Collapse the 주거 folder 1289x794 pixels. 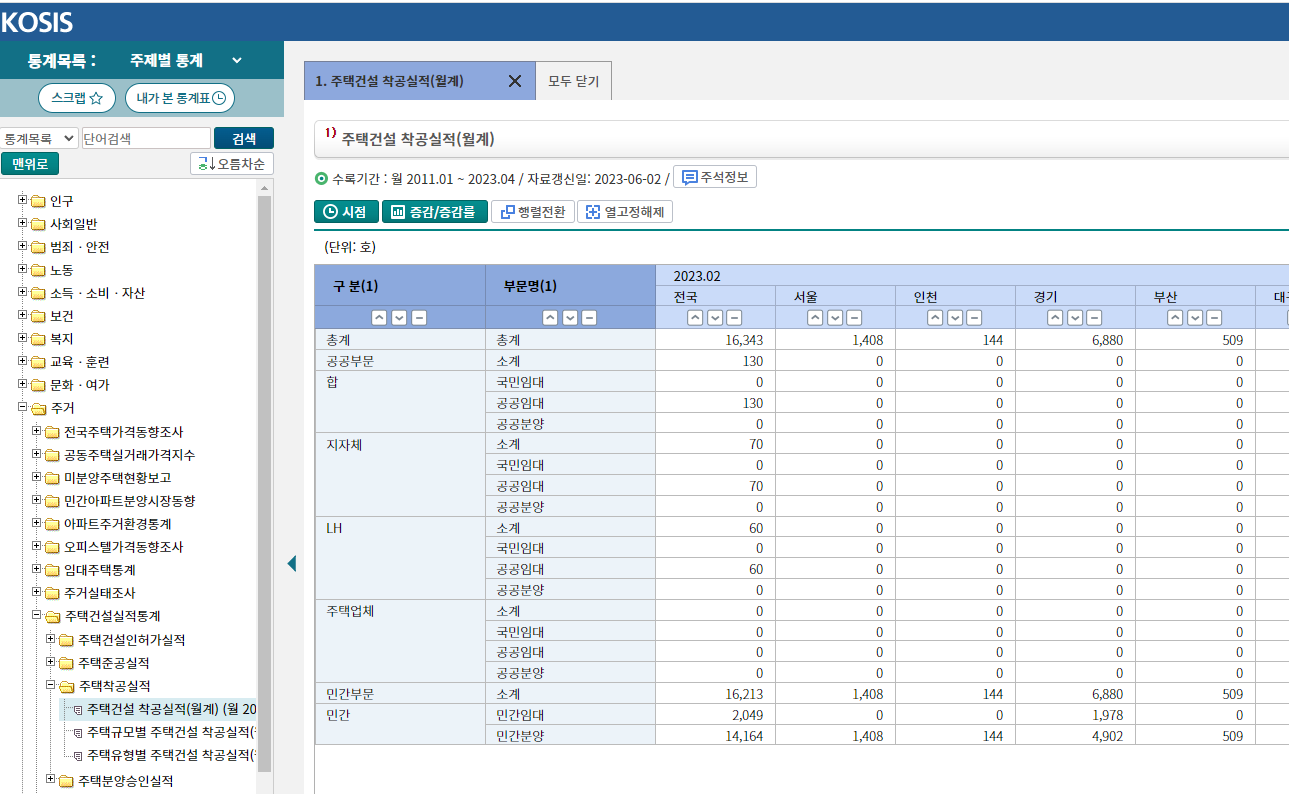(x=23, y=408)
